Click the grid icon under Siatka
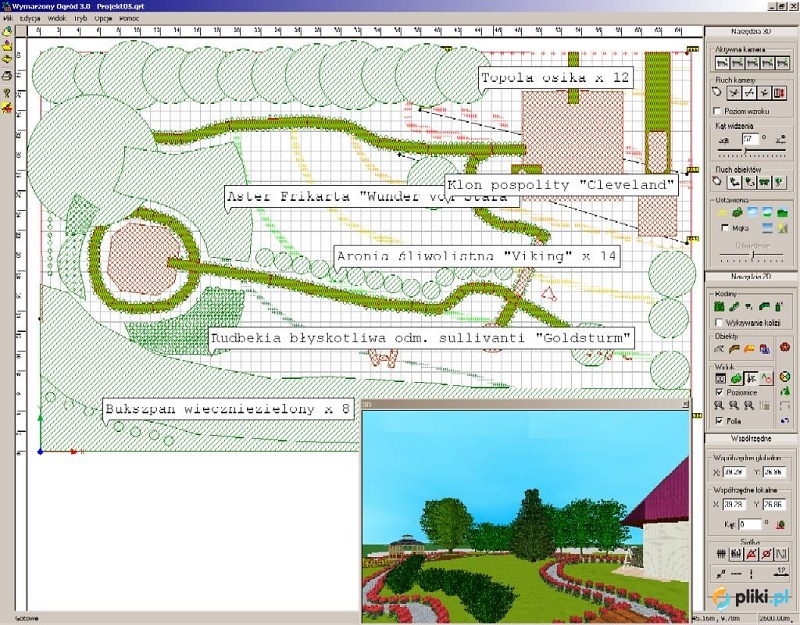The height and width of the screenshot is (625, 800). 720,554
